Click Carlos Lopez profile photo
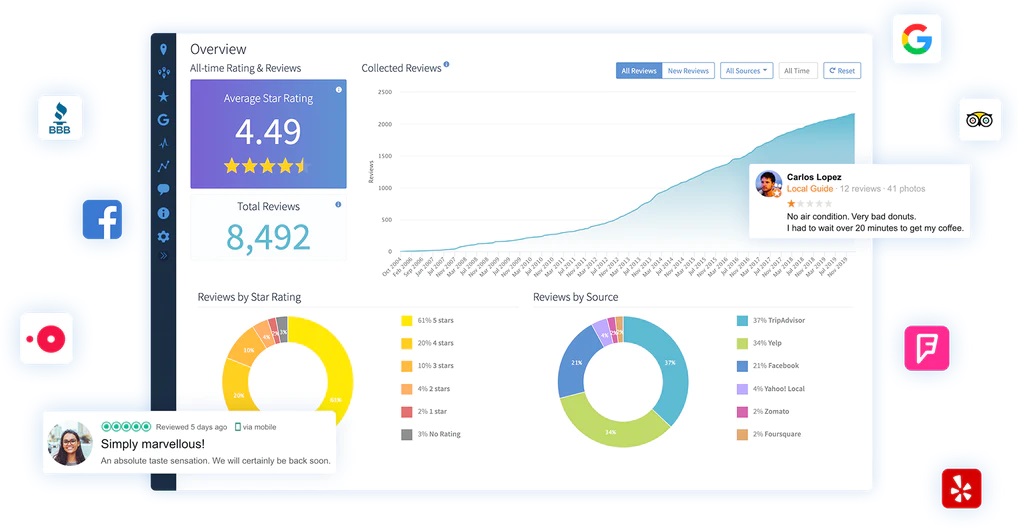 769,184
